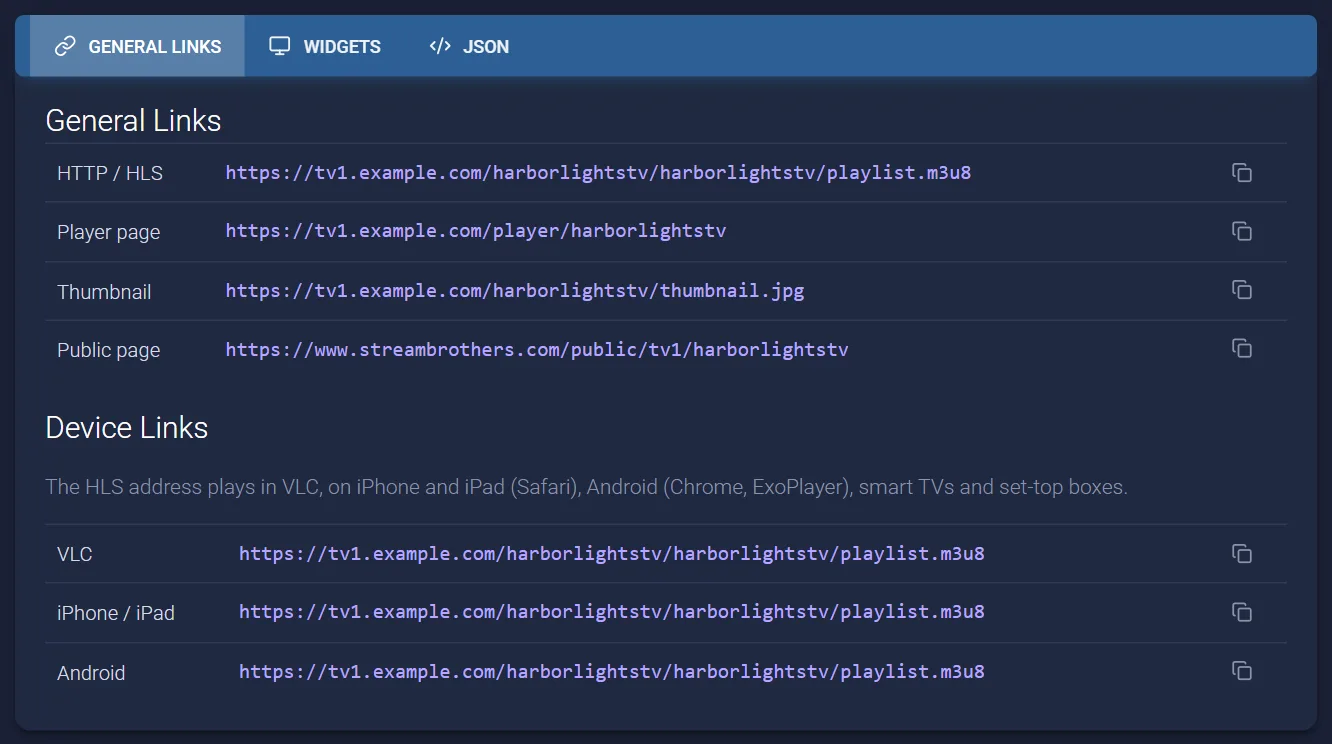Copy the Player page URL
The image size is (1332, 744).
[1242, 232]
